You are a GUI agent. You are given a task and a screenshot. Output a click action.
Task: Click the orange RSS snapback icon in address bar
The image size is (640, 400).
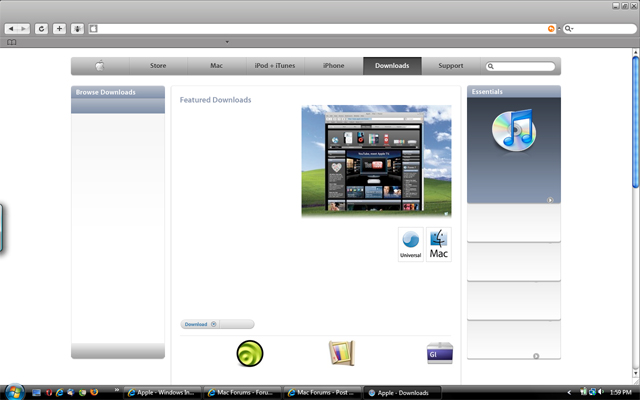(x=551, y=29)
